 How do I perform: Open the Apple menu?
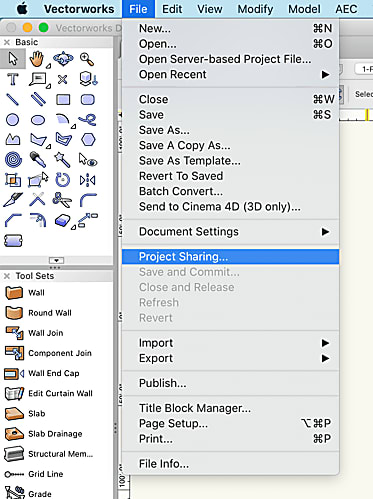coord(22,9)
